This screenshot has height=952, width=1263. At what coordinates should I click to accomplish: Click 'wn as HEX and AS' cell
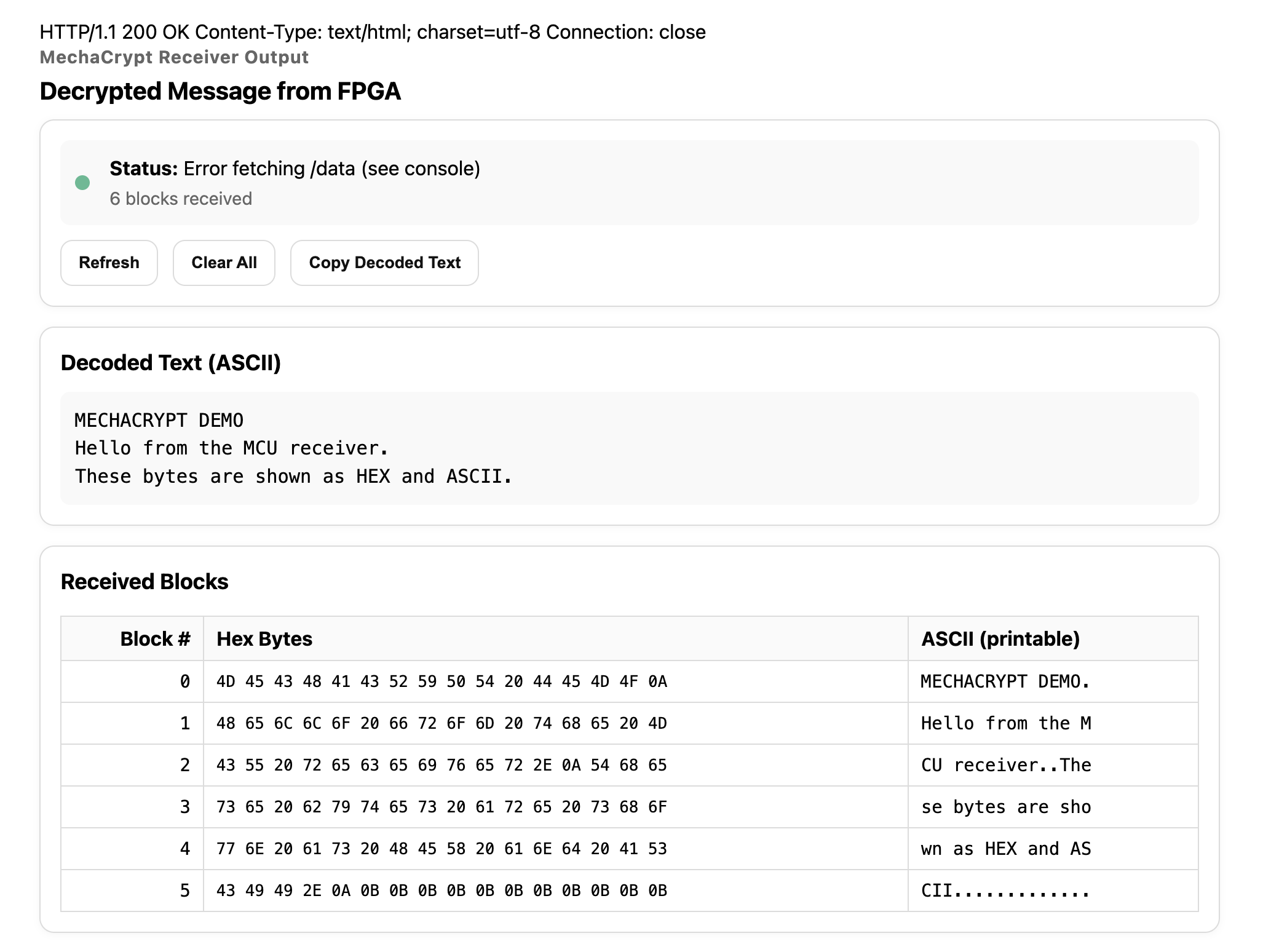coord(1006,849)
